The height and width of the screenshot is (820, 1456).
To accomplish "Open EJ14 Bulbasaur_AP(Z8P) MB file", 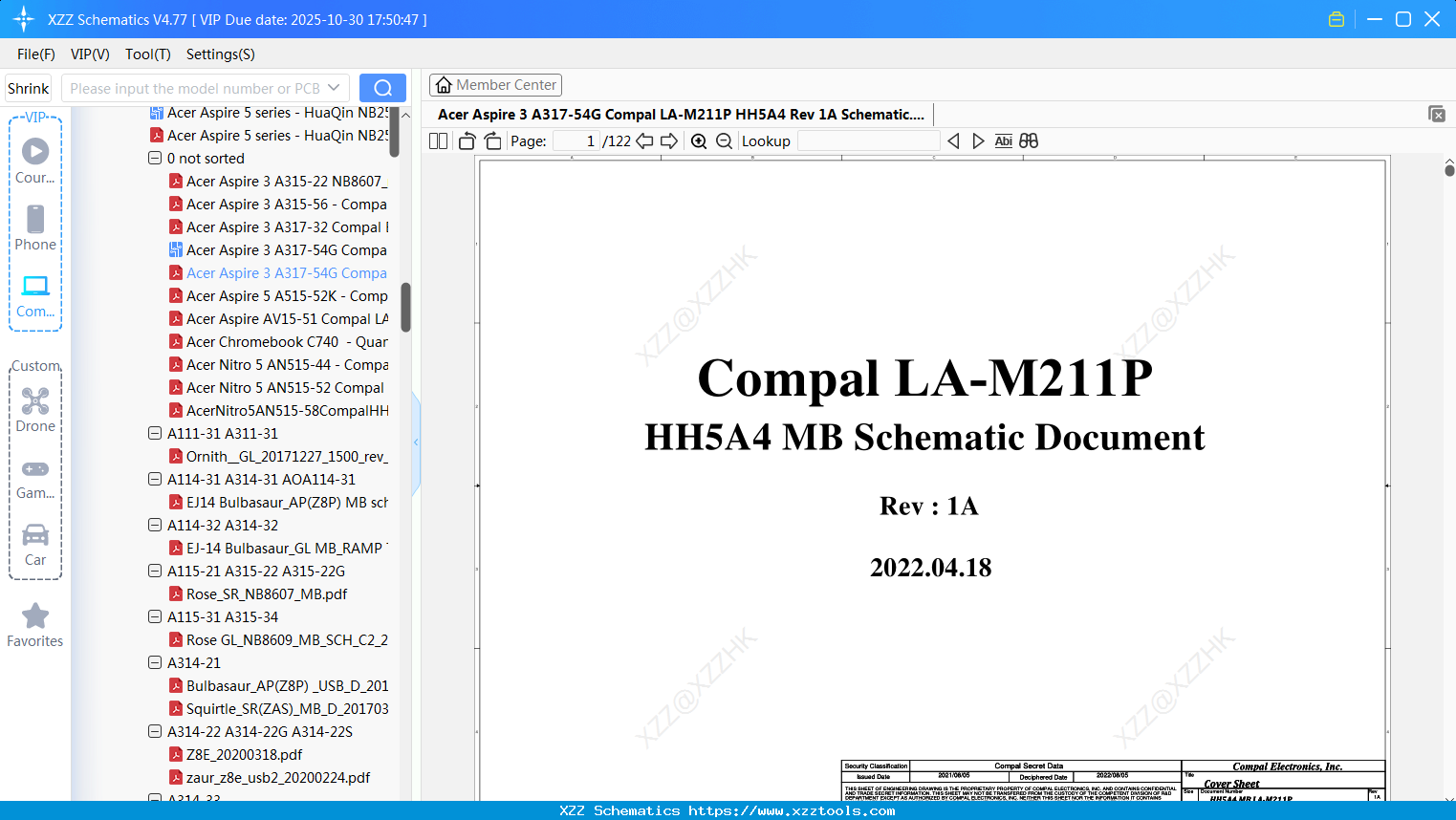I will coord(278,502).
